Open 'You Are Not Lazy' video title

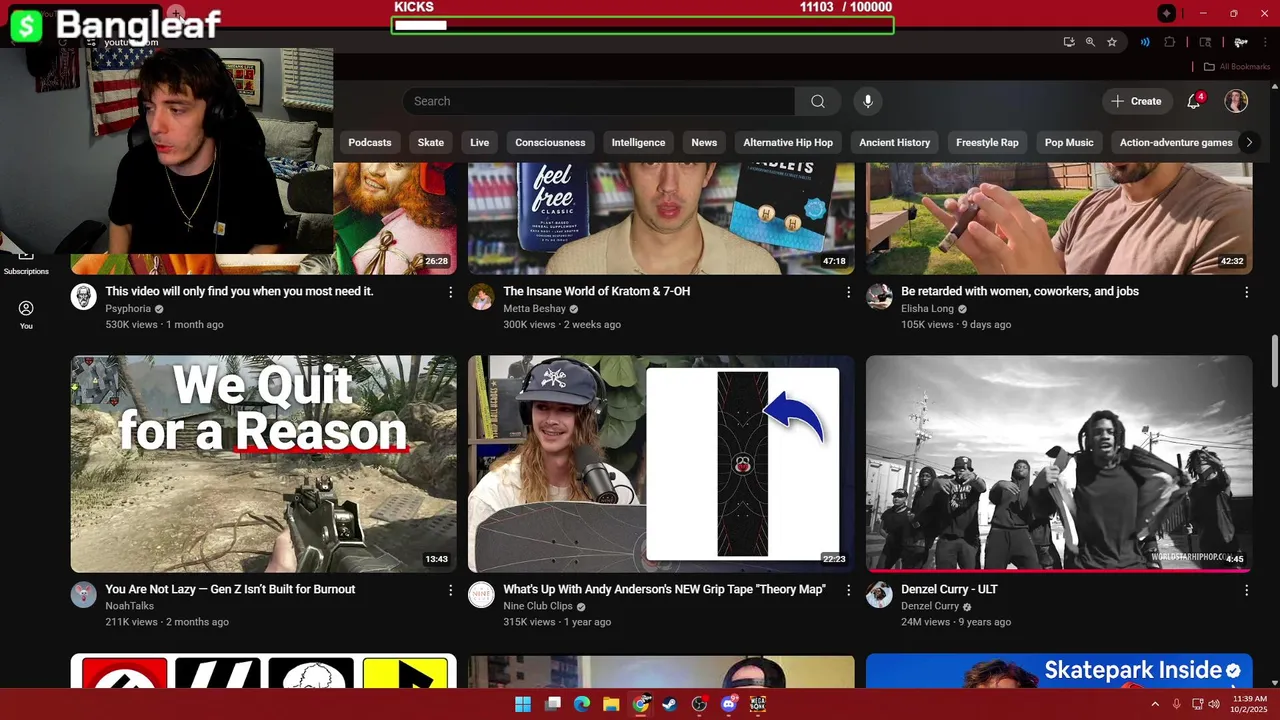[230, 590]
